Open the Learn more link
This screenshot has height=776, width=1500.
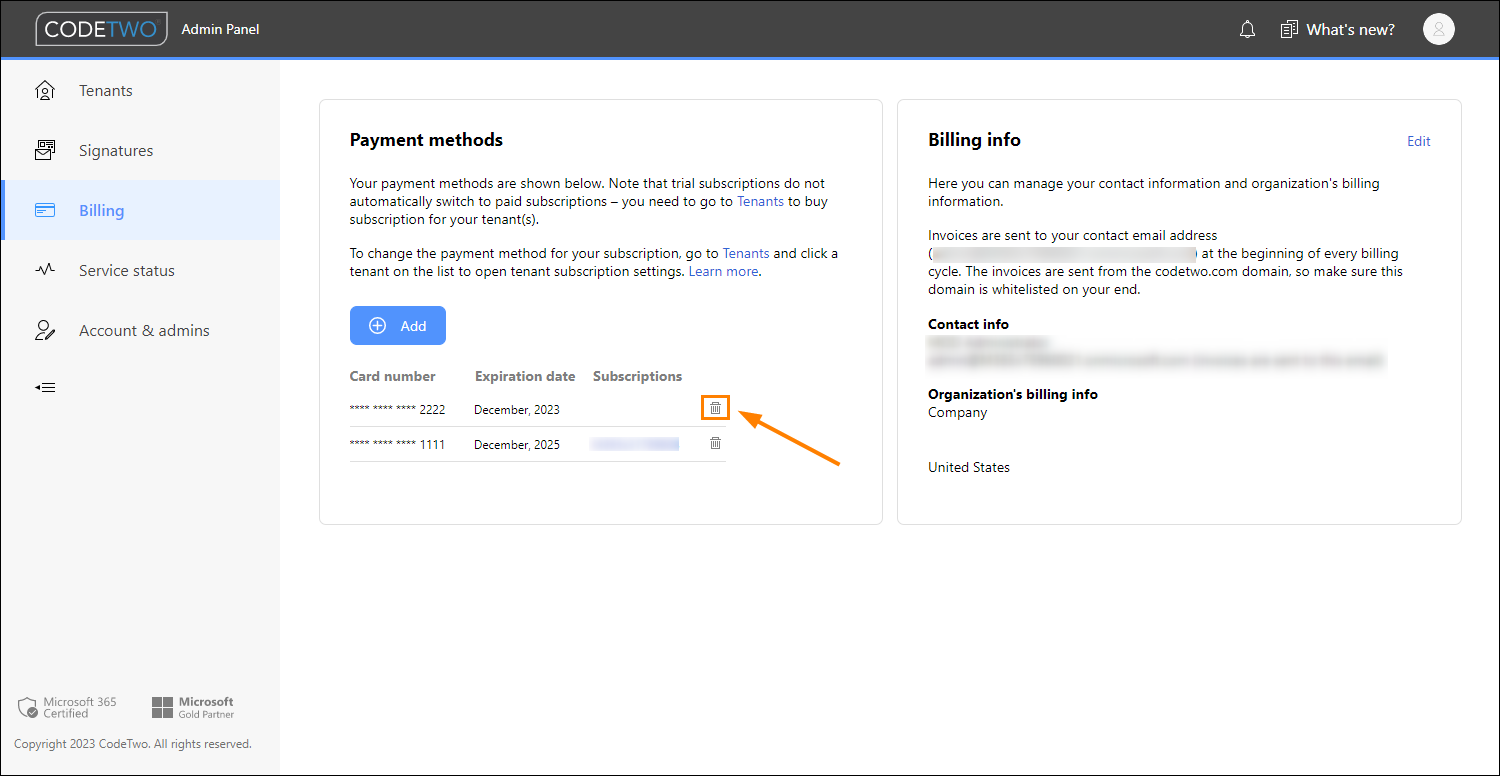pos(722,271)
